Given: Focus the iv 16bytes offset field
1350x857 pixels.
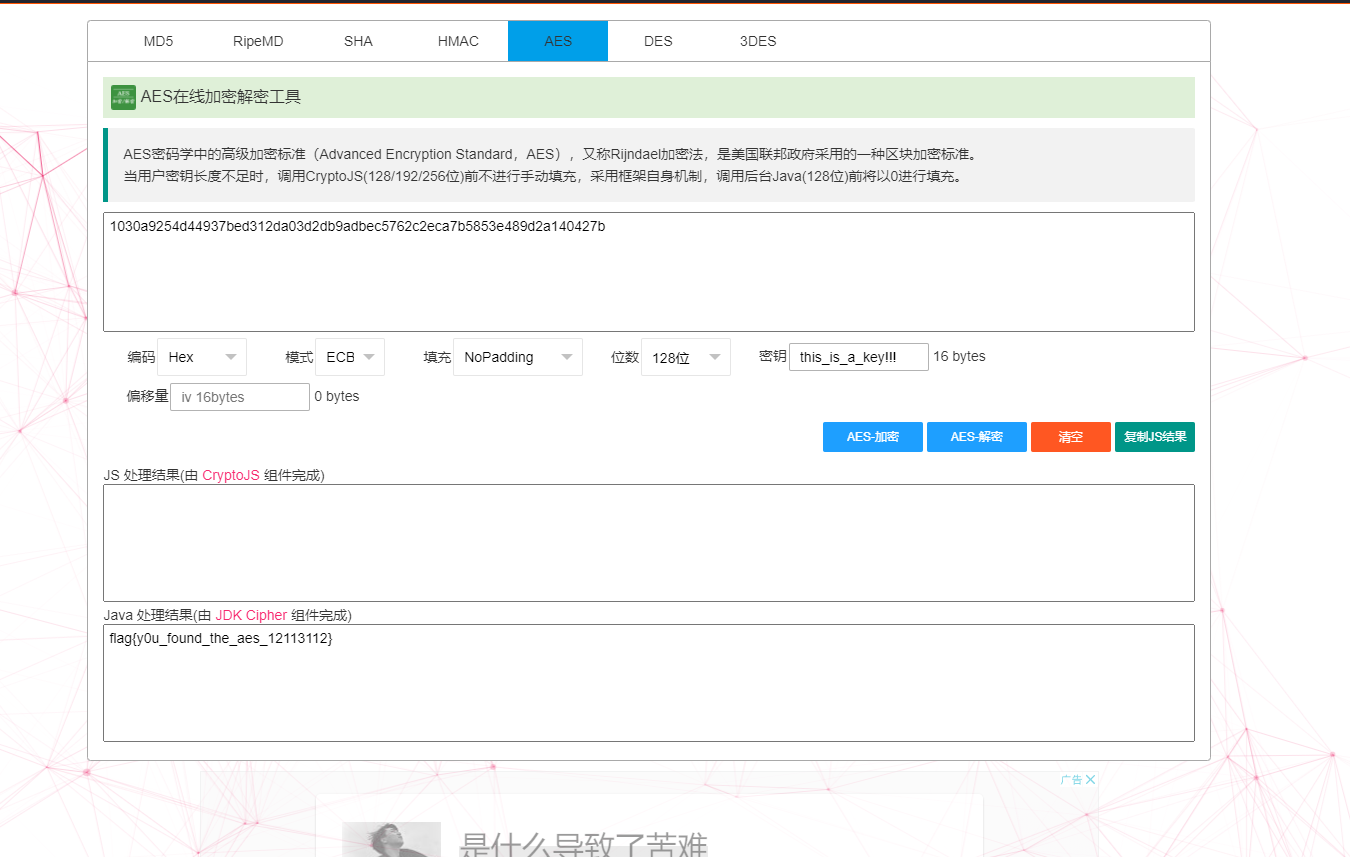Looking at the screenshot, I should pos(240,397).
